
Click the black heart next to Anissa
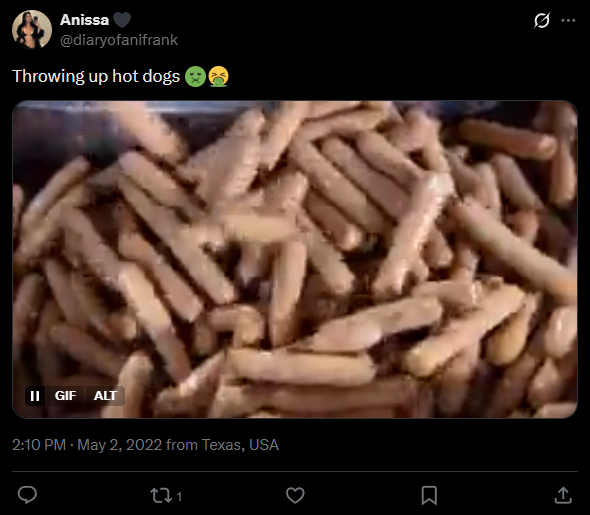click(122, 20)
